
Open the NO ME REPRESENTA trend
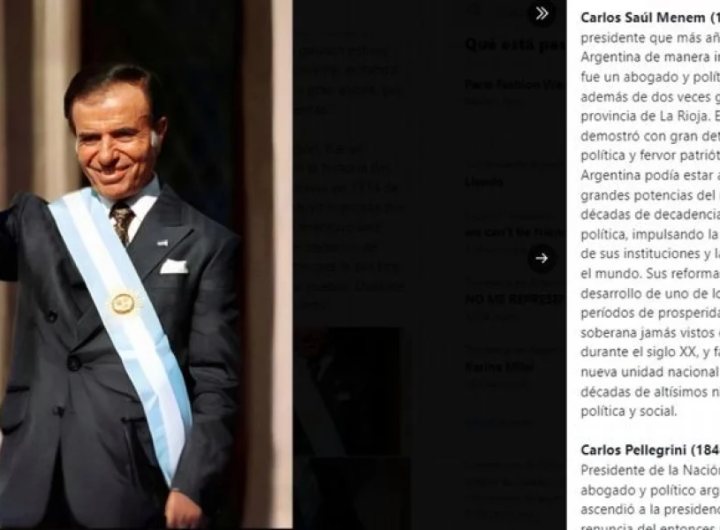(514, 299)
